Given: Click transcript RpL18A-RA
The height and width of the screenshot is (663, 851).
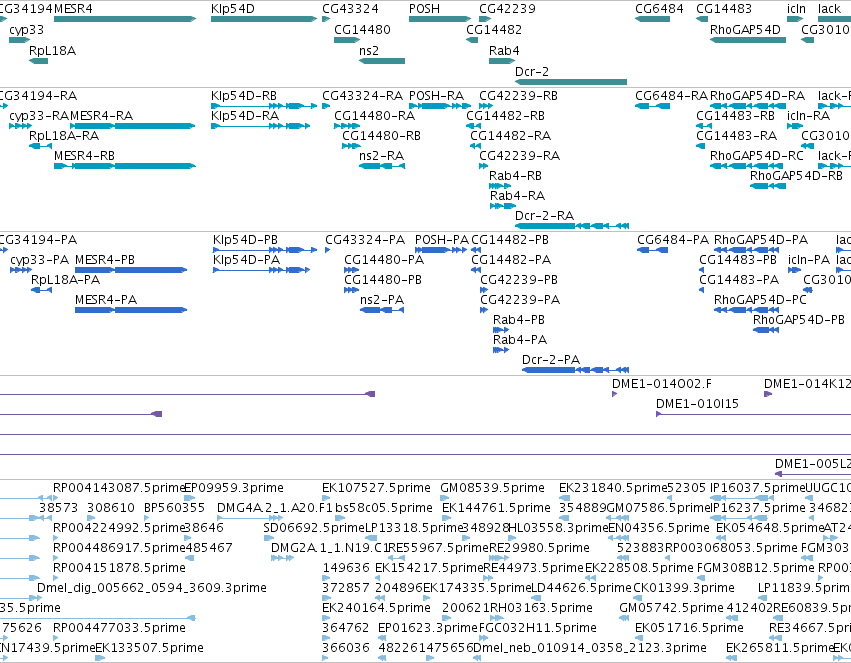Looking at the screenshot, I should point(64,136).
